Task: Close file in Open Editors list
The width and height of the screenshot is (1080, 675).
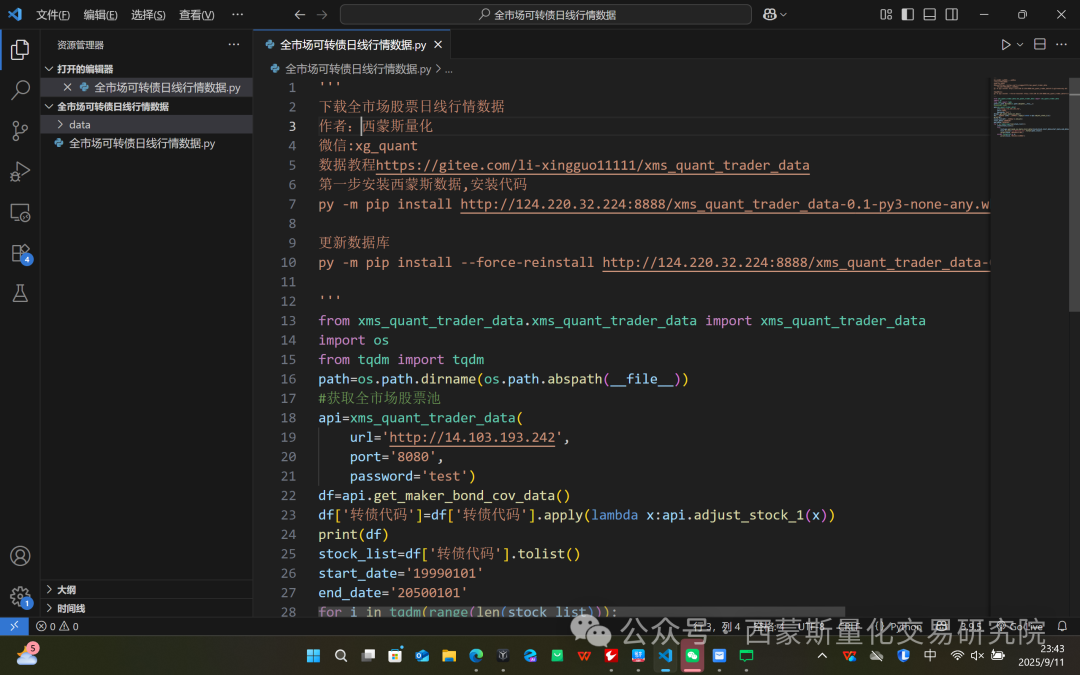Action: (x=68, y=87)
